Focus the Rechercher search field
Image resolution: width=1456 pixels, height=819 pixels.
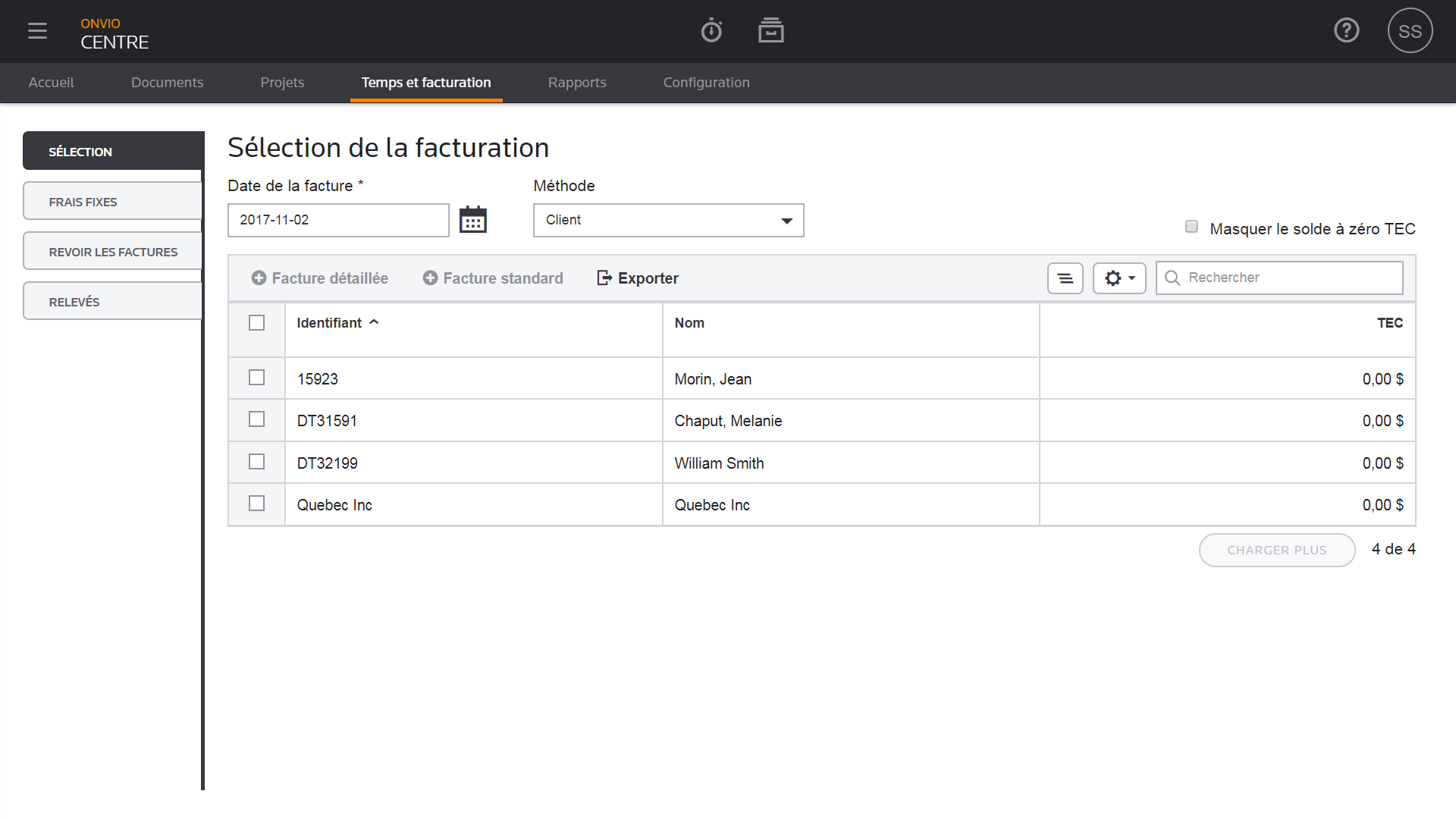[x=1279, y=278]
